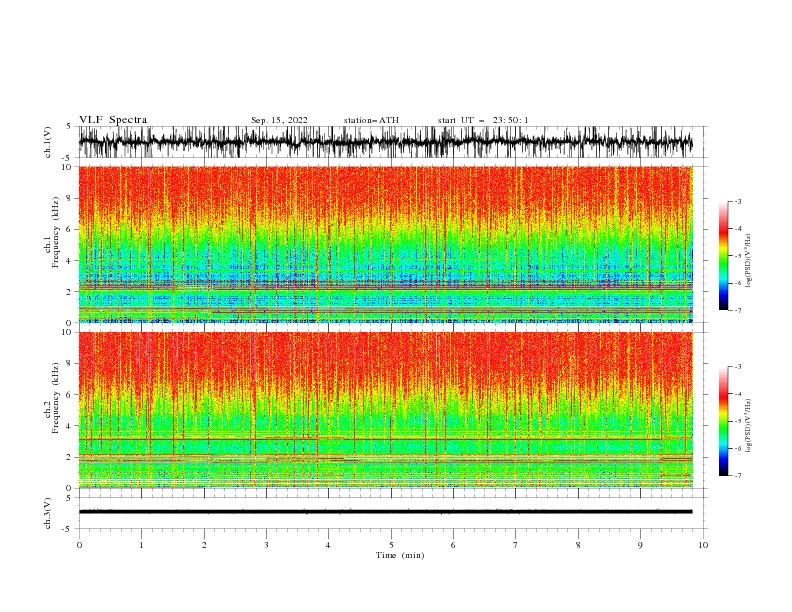Click the lower 'log(PSD)(V²/Hz)' colorbar label
Viewport: 792px width, 612px height.
coord(749,426)
